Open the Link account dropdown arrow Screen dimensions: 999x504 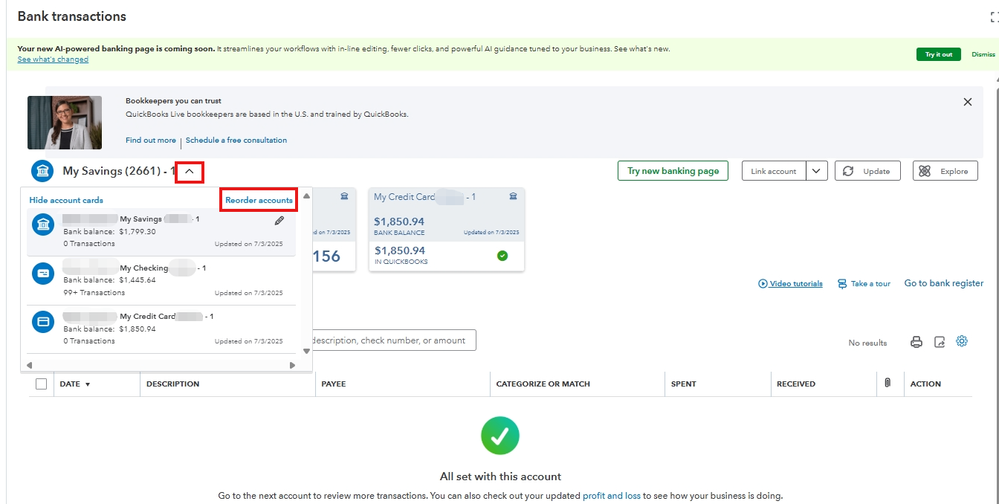(817, 171)
